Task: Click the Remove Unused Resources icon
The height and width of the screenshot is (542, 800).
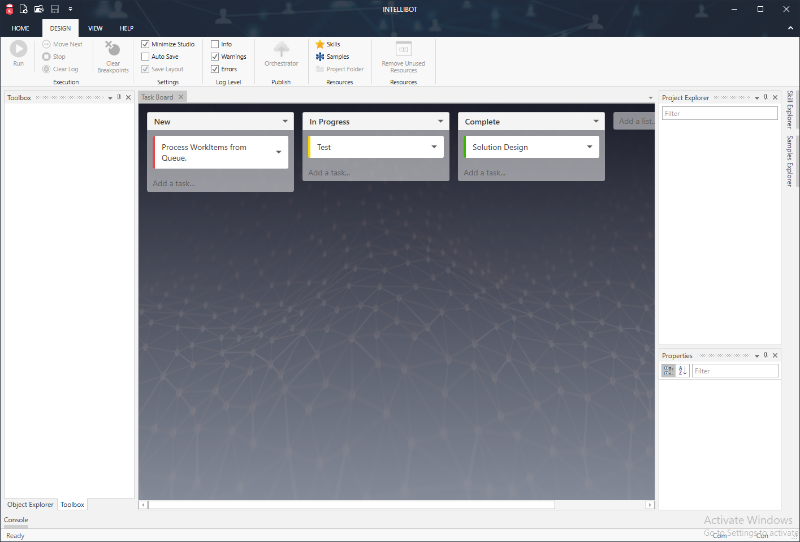Action: click(403, 49)
